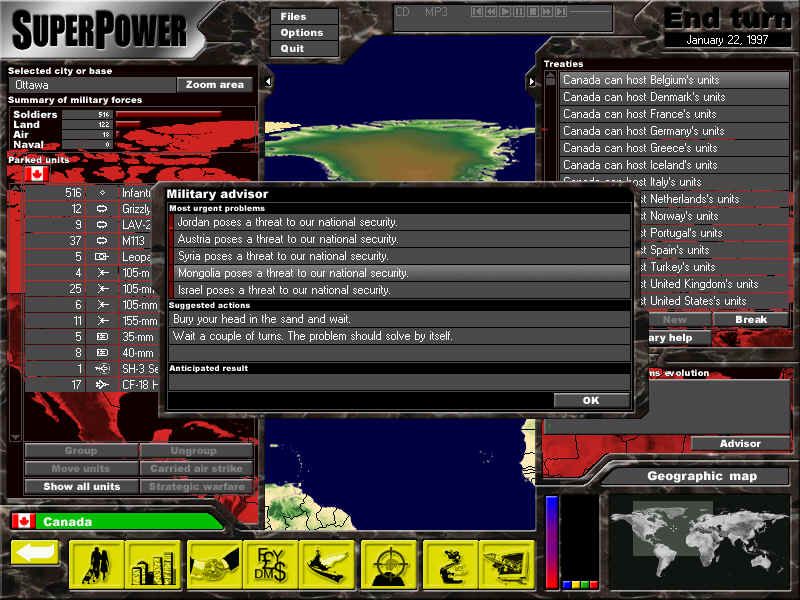Image resolution: width=800 pixels, height=600 pixels.
Task: Select 'Canada can host Greece's units' treaty
Action: click(674, 148)
